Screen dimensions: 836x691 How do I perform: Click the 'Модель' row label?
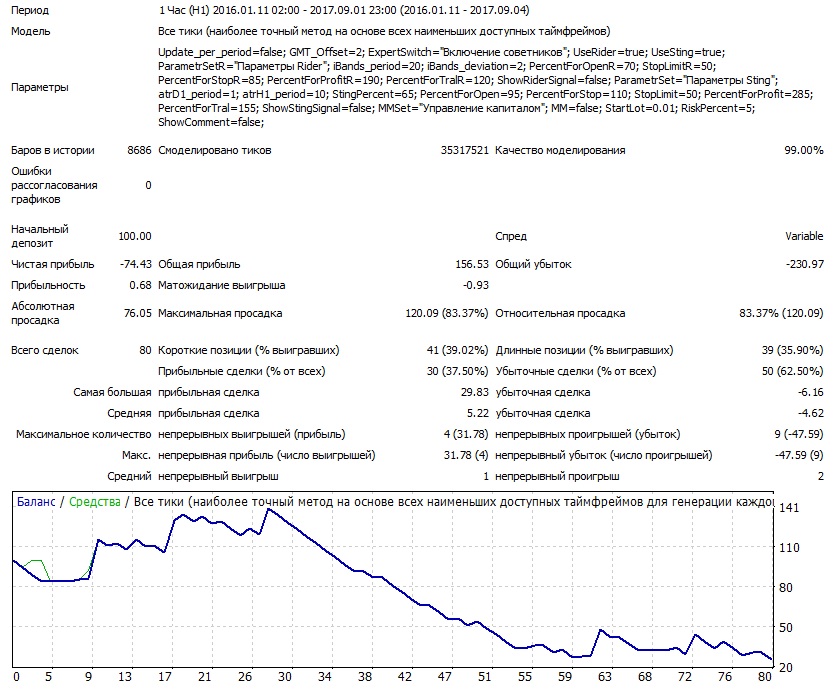tap(30, 31)
